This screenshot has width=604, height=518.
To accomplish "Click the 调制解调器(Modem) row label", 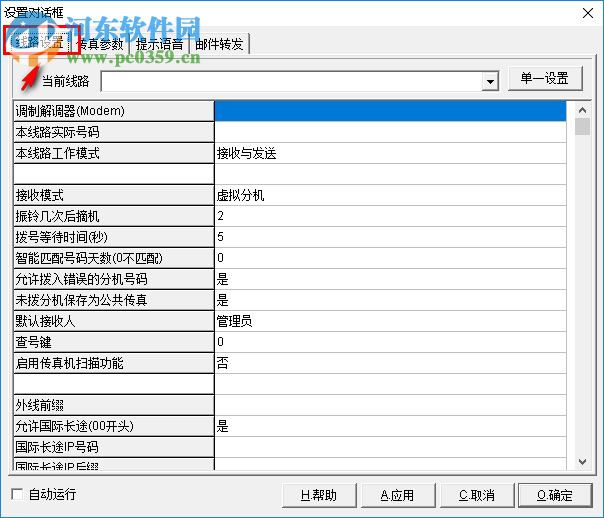I will (x=114, y=111).
